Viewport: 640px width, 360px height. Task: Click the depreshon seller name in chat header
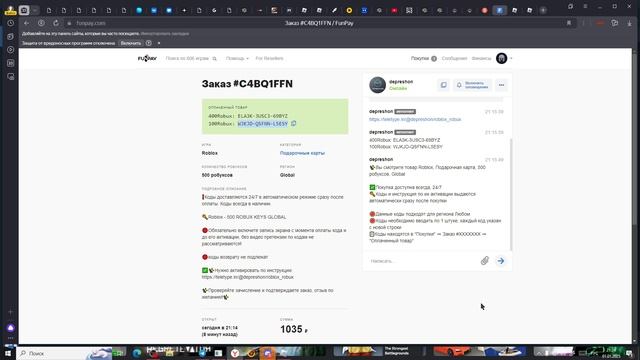(x=401, y=82)
